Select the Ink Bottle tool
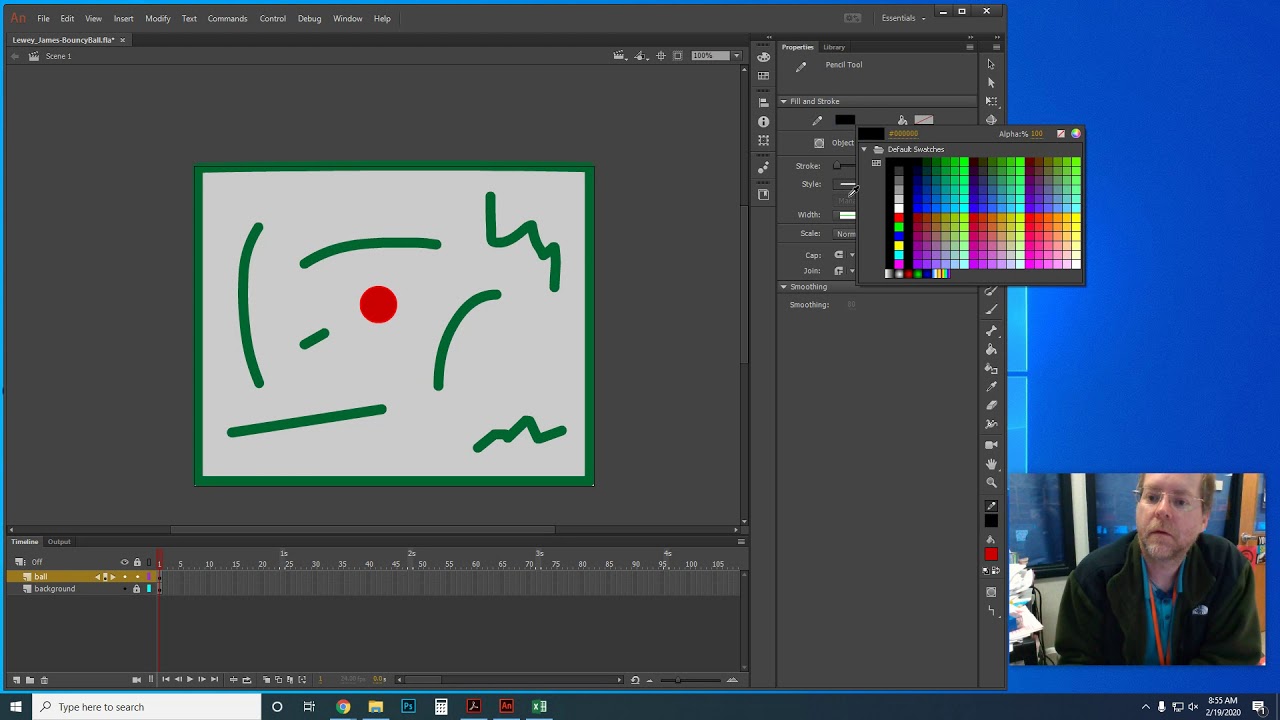 click(x=991, y=368)
